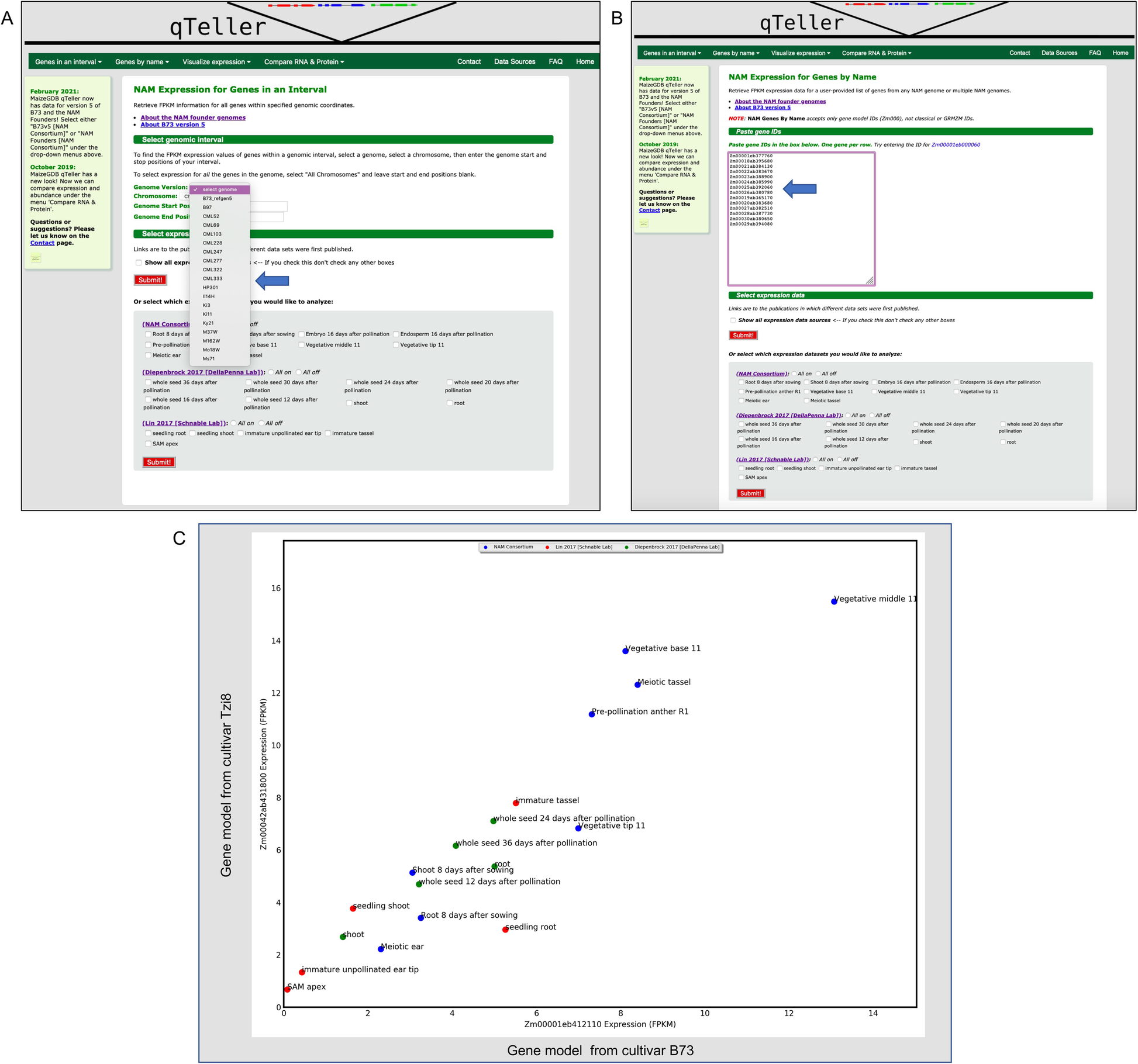Expand 'Compare RNA & Protein' menu in panel B
Screen dimensions: 1138x1064
pyautogui.click(x=877, y=53)
